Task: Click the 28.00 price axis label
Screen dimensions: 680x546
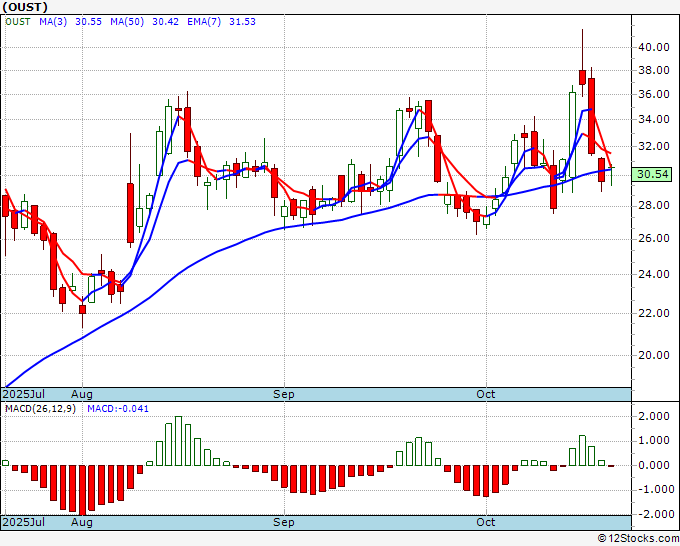Action: pos(654,205)
